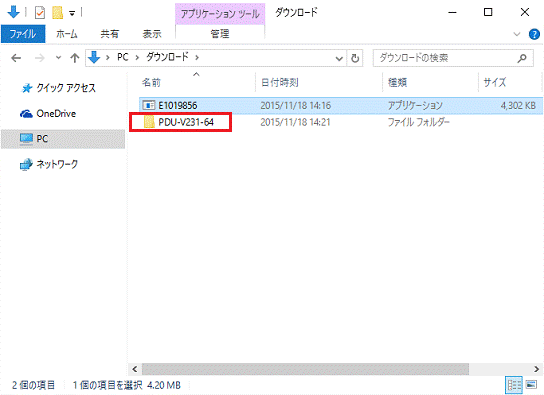The width and height of the screenshot is (544, 395).
Task: Switch to the 表示 ribbon tab
Action: (152, 34)
